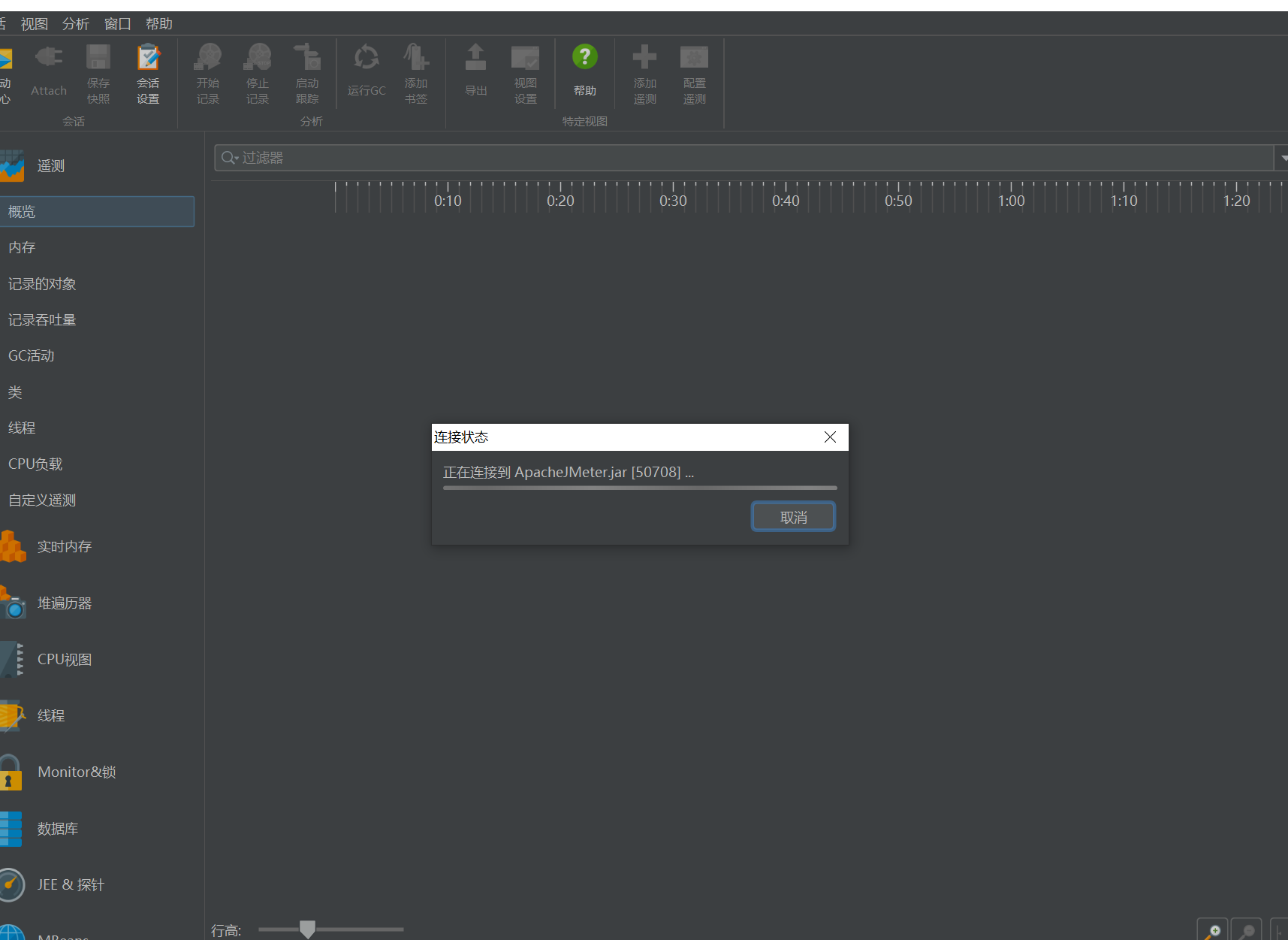Screen dimensions: 1288x940
Task: Click Stop Recording (停止记录) icon
Action: click(258, 57)
